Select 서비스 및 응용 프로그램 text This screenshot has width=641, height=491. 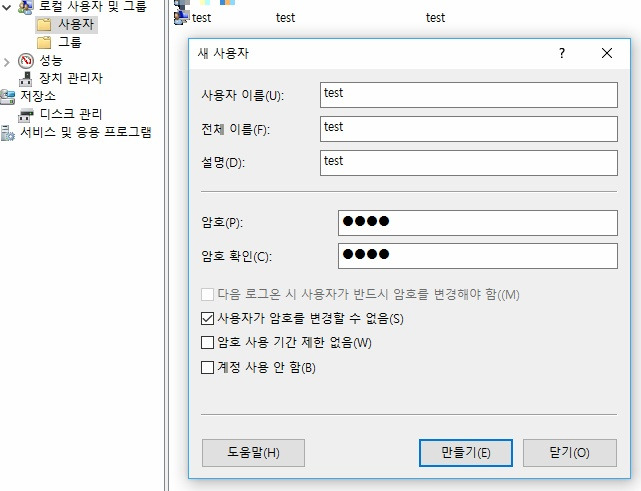click(86, 132)
